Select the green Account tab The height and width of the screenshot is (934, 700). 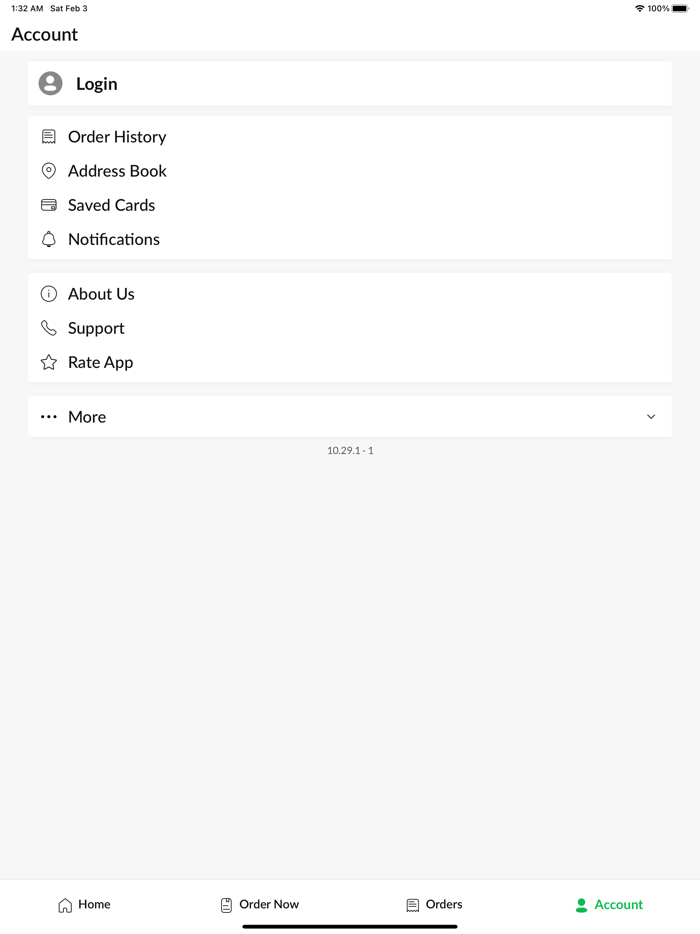click(x=609, y=905)
